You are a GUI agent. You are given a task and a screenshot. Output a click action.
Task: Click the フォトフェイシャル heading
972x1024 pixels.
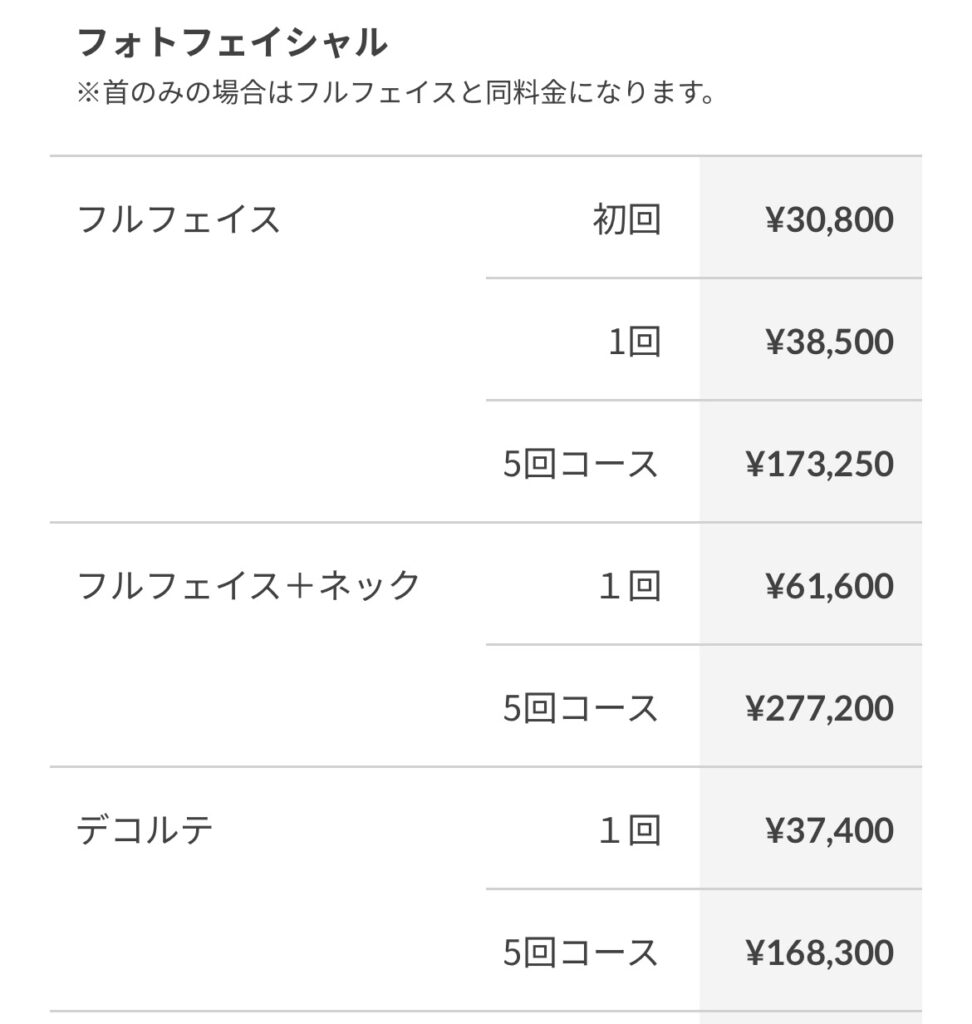(233, 43)
